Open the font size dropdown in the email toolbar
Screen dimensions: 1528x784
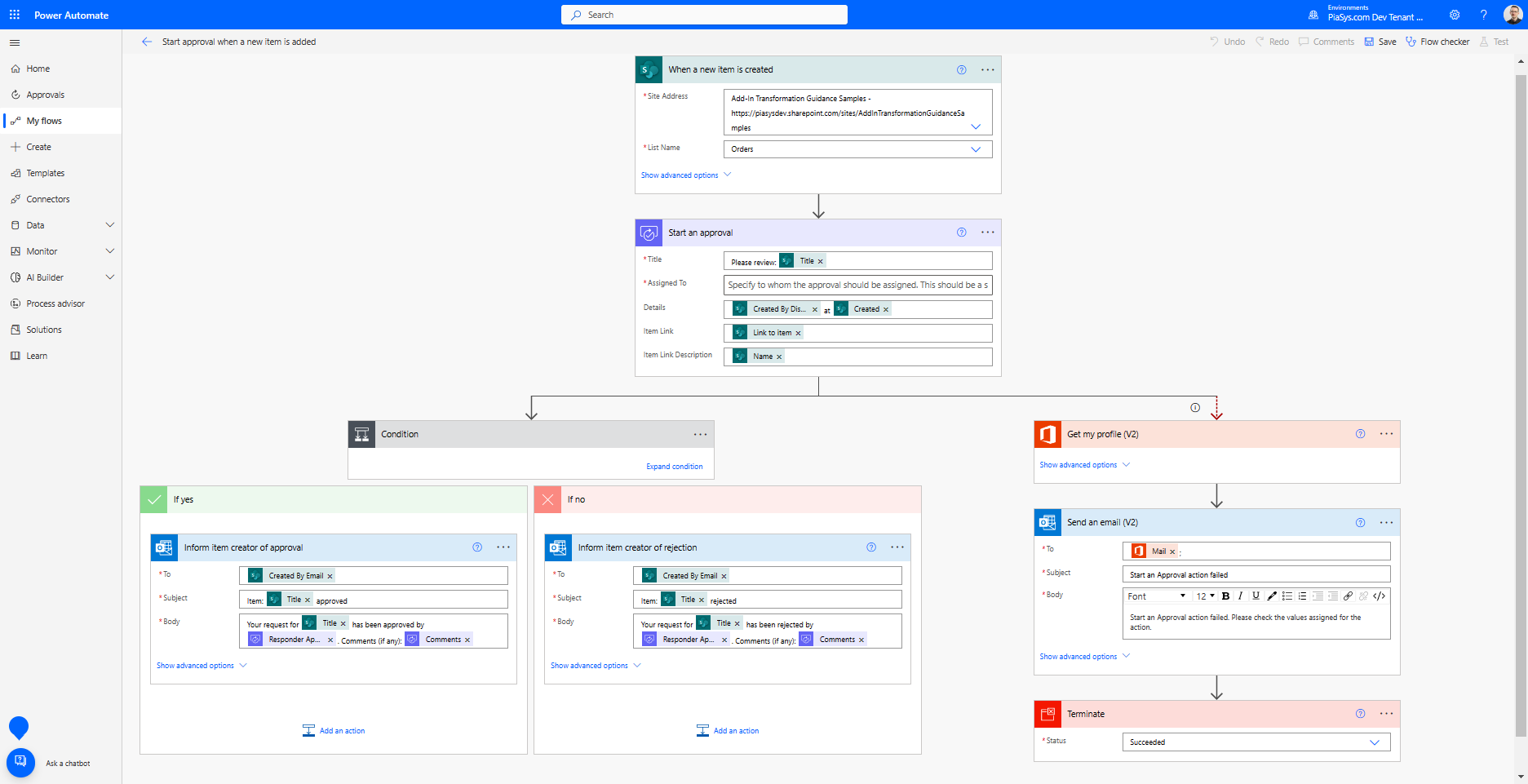(x=1205, y=596)
